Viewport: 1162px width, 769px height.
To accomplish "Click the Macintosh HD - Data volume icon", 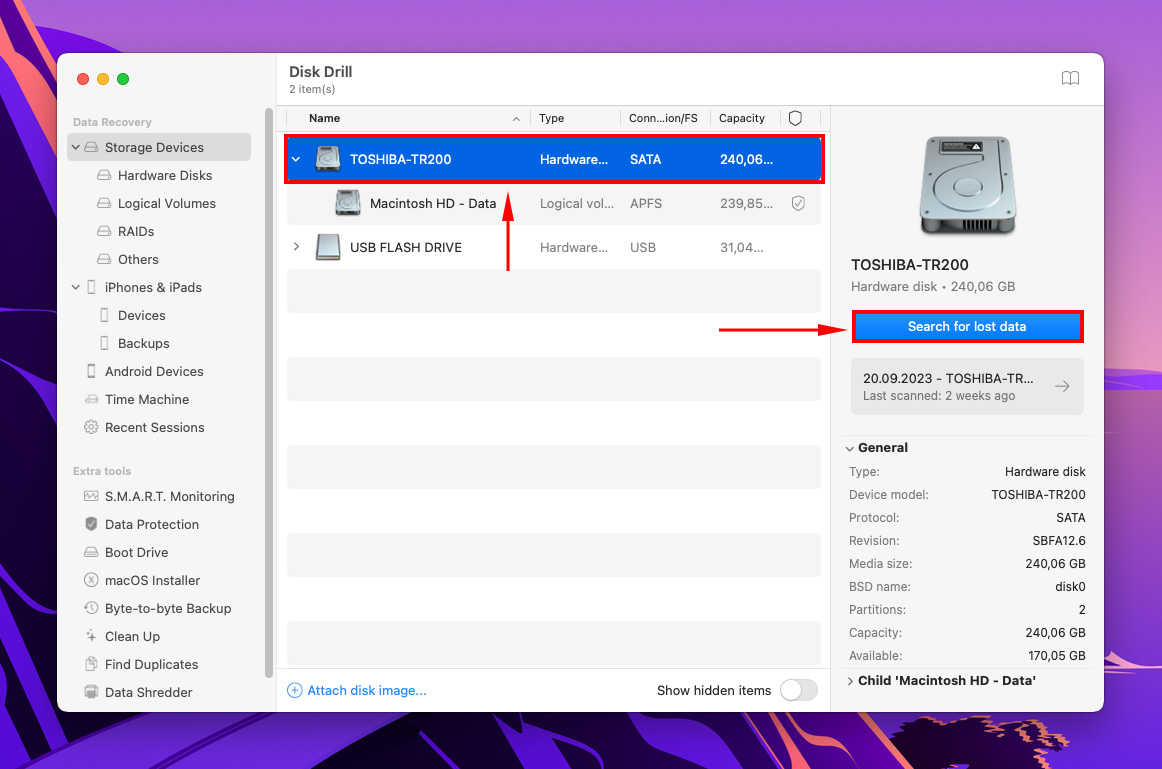I will 348,203.
